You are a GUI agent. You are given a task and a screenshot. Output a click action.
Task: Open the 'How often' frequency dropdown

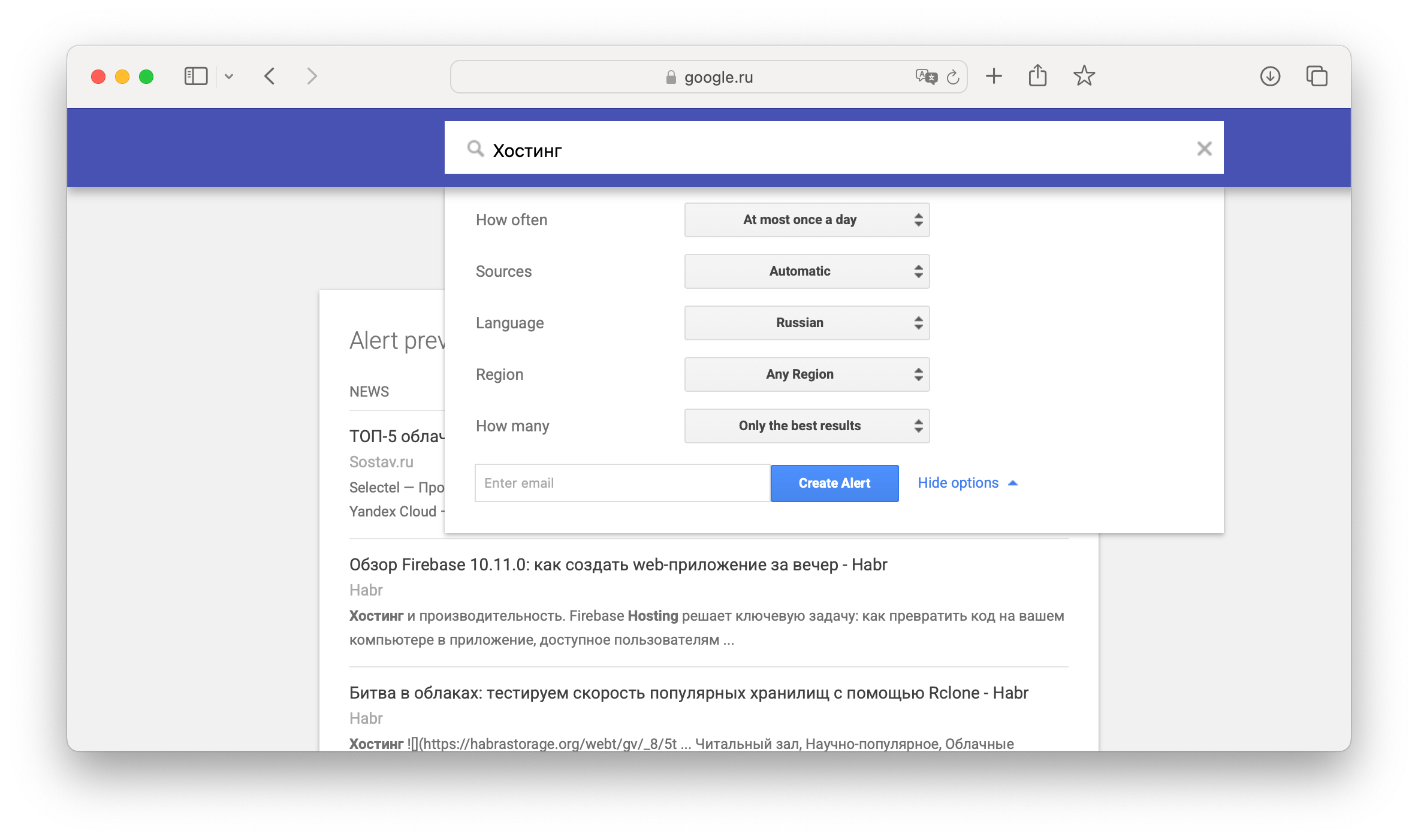pyautogui.click(x=806, y=219)
